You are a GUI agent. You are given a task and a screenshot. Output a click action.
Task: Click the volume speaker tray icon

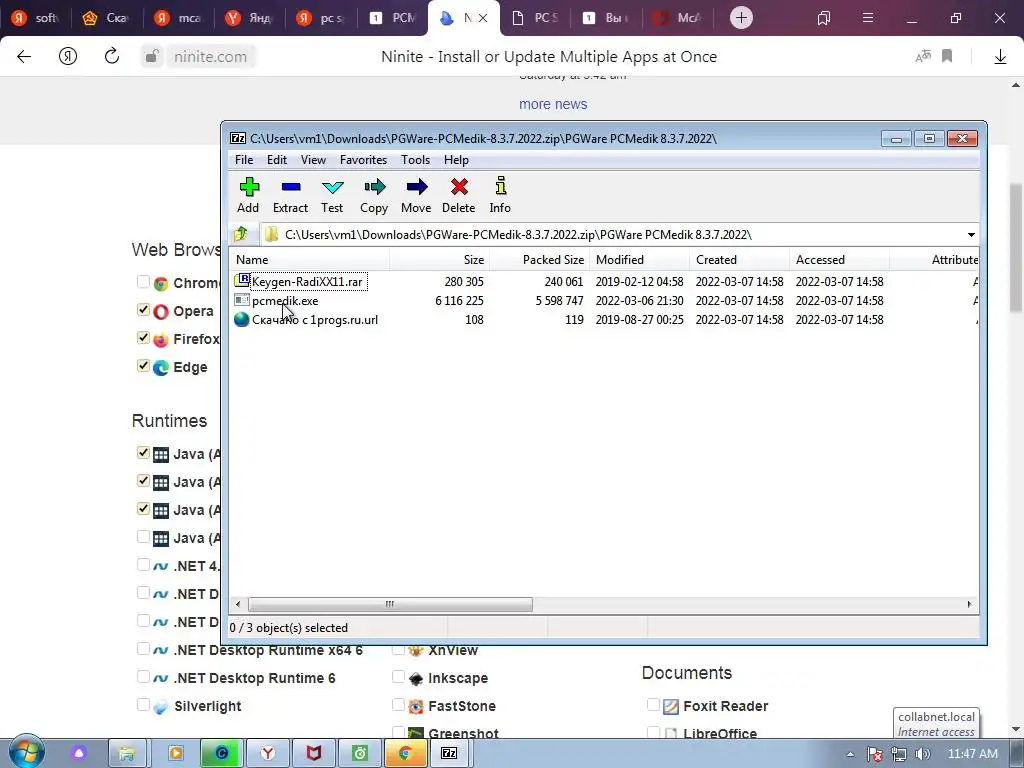pos(923,754)
